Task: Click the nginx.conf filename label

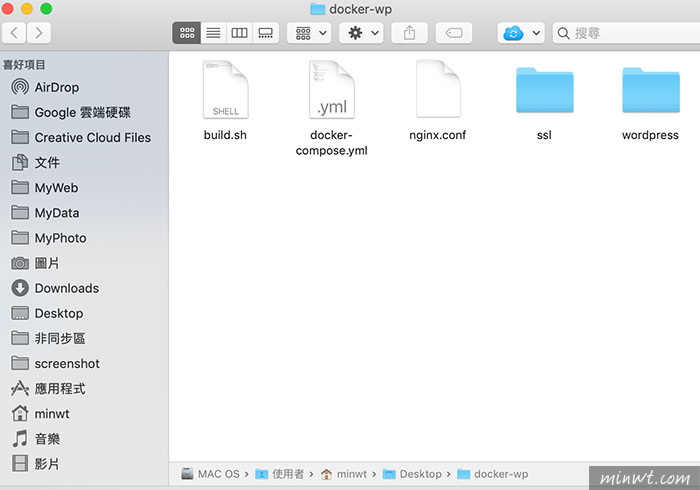Action: pyautogui.click(x=438, y=135)
